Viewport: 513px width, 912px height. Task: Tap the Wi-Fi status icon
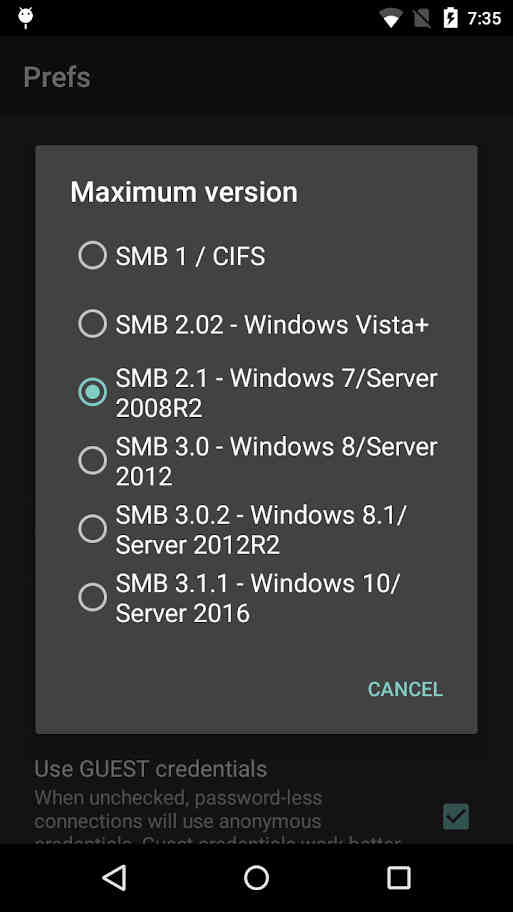[391, 19]
